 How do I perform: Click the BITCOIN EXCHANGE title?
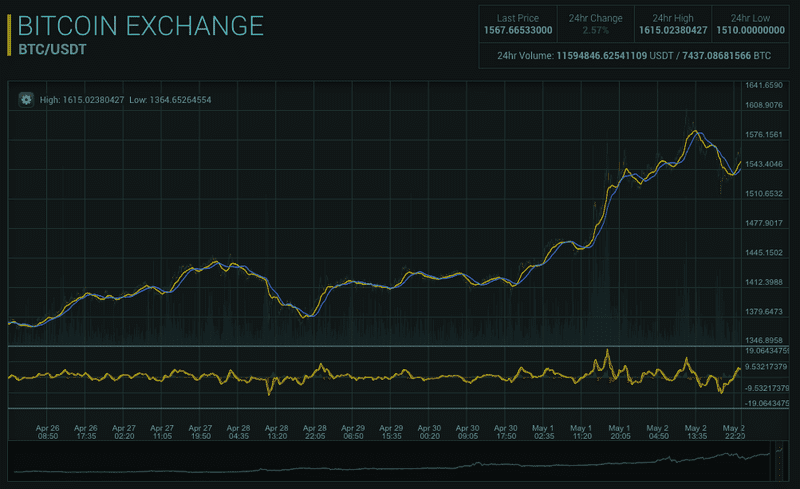141,26
